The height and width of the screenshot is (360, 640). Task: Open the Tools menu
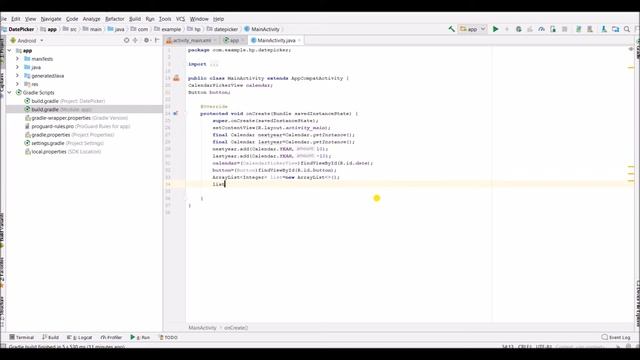(x=165, y=19)
